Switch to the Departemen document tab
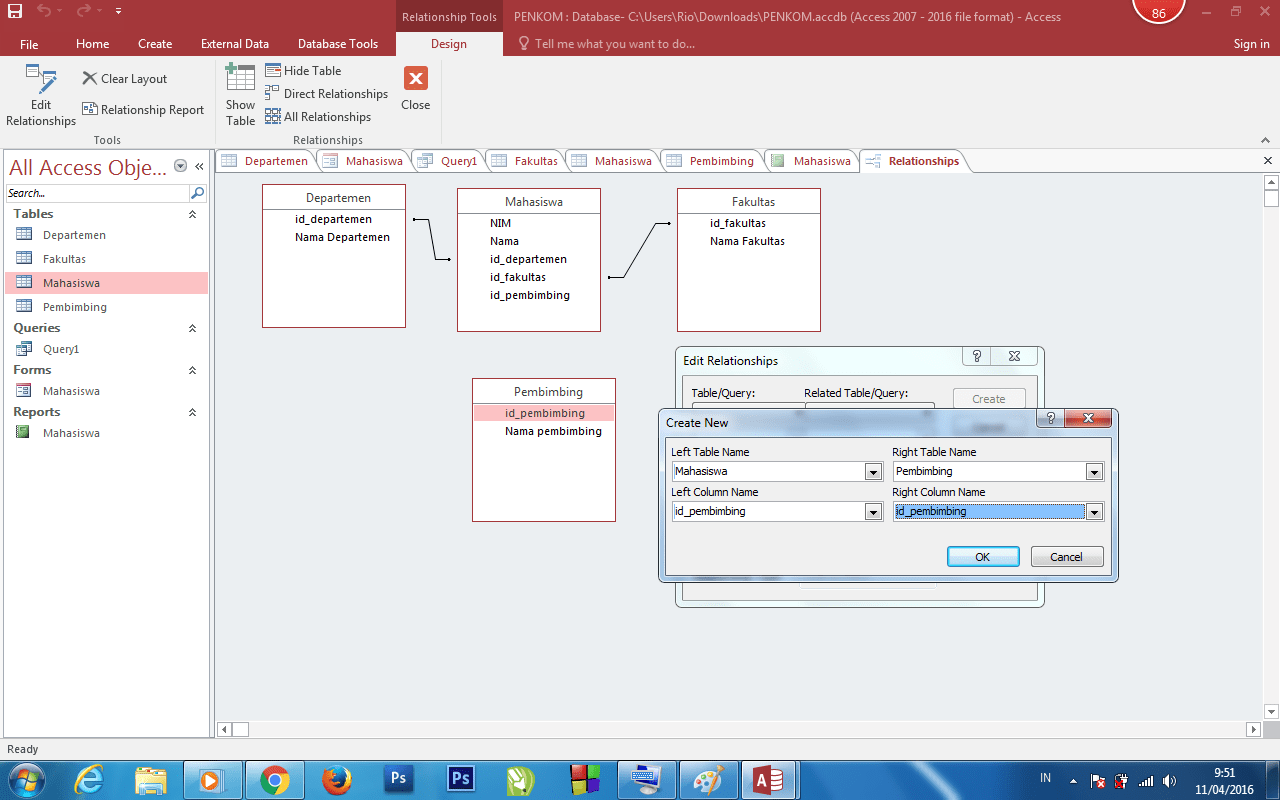 (267, 161)
